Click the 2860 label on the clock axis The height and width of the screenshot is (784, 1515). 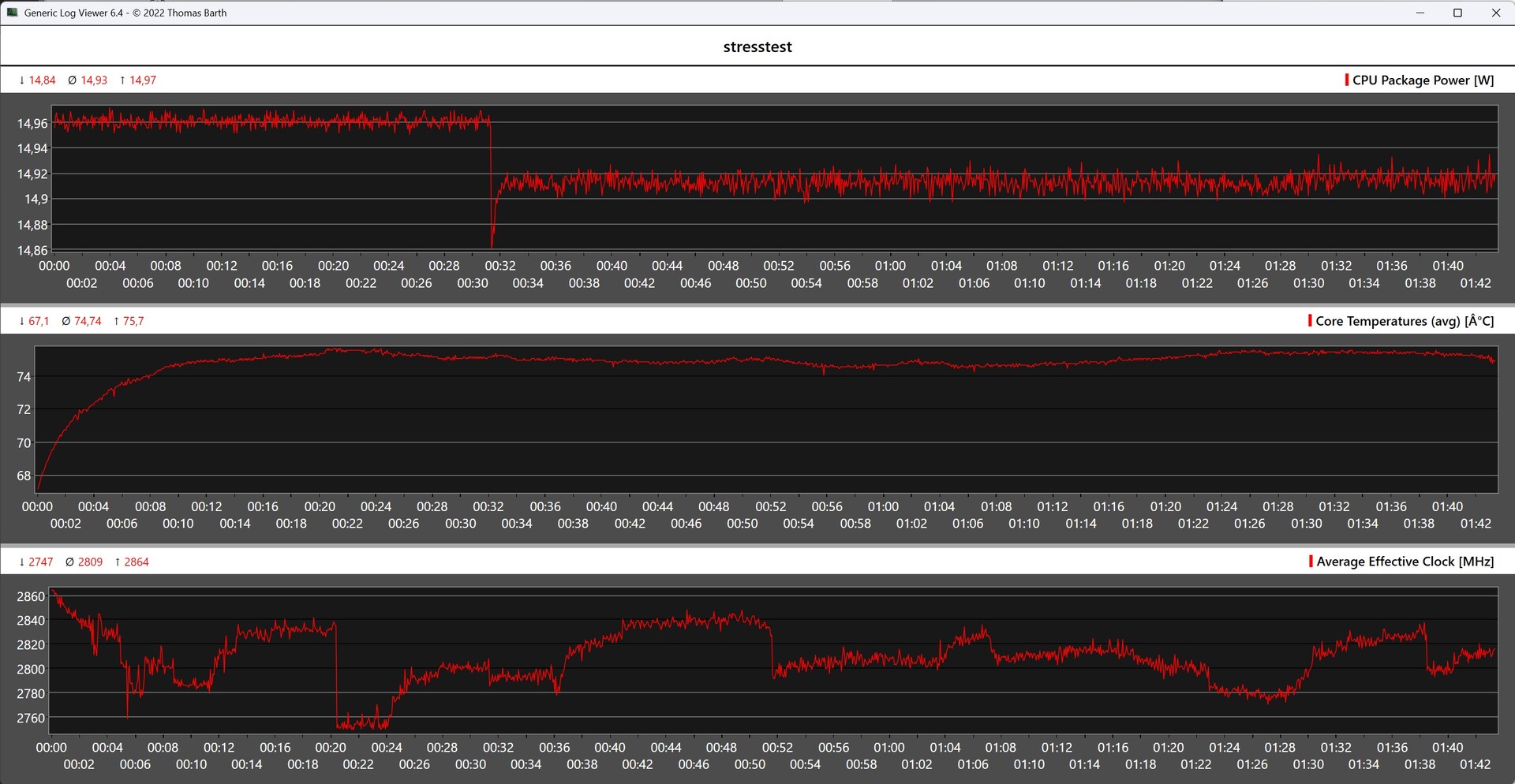pyautogui.click(x=31, y=596)
